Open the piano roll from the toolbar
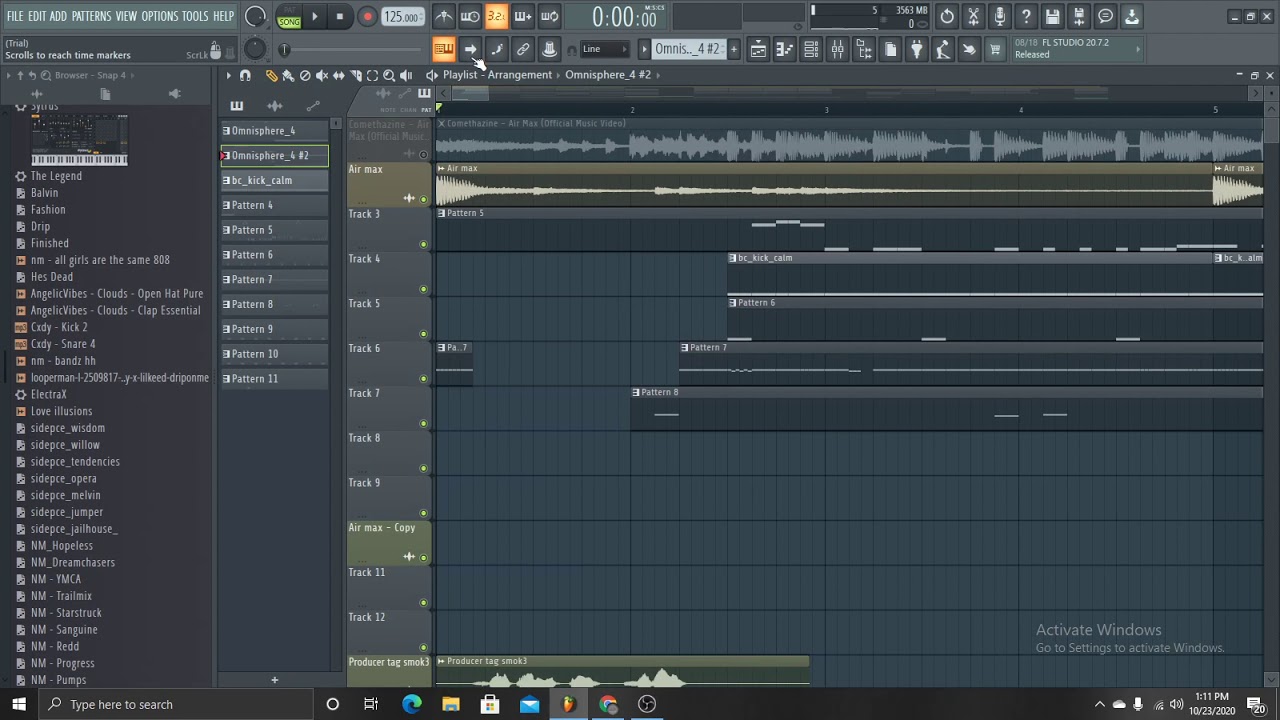The height and width of the screenshot is (720, 1280). (x=785, y=49)
